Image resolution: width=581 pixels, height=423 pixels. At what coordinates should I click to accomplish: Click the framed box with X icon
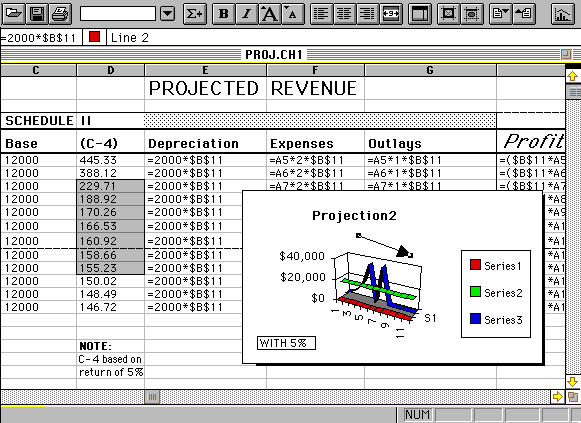[448, 14]
